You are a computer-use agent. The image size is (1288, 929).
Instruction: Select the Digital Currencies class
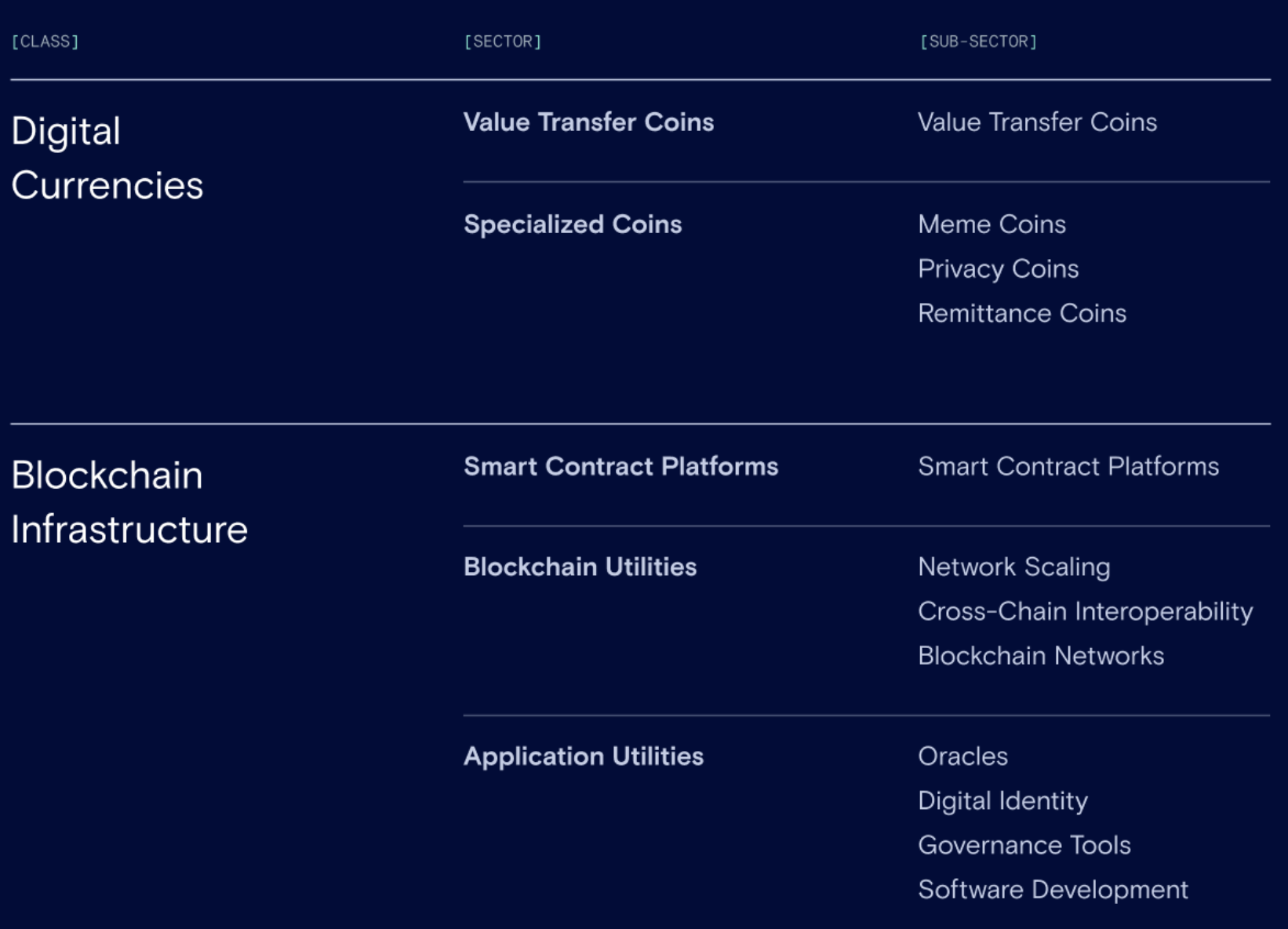tap(107, 158)
